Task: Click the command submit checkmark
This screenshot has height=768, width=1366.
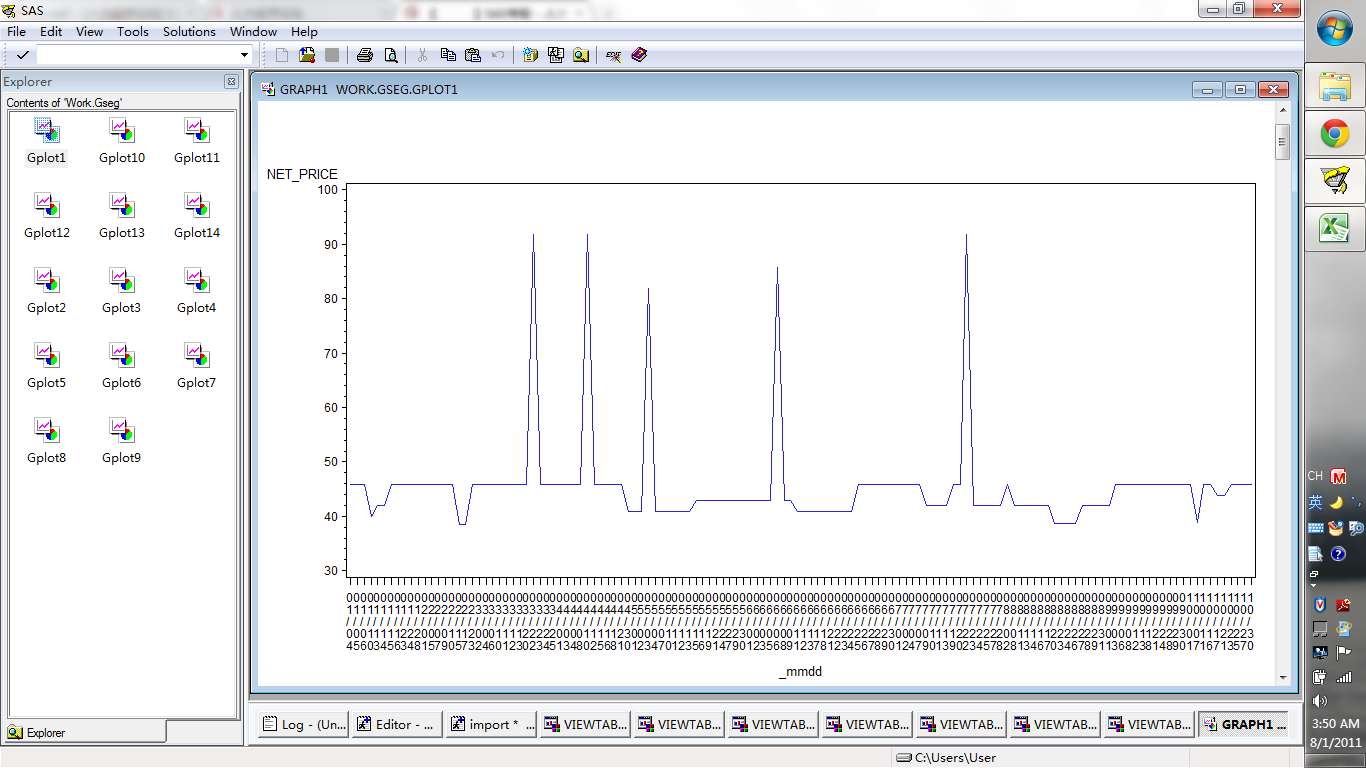Action: [x=22, y=55]
